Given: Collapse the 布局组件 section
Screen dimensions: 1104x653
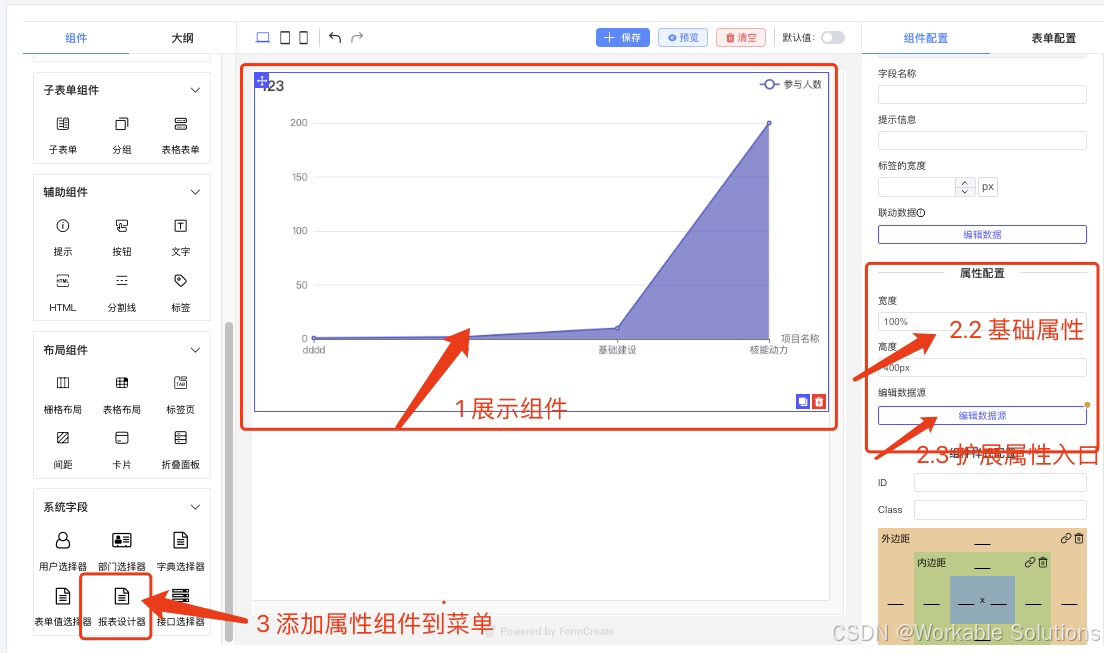Looking at the screenshot, I should click(195, 349).
